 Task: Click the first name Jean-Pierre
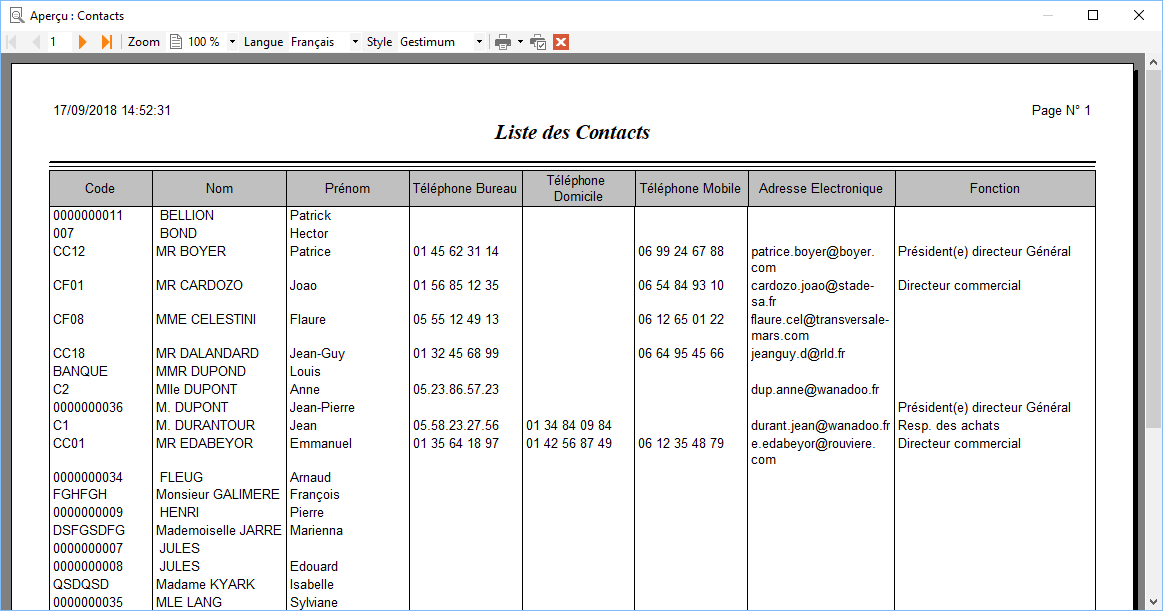coord(322,408)
